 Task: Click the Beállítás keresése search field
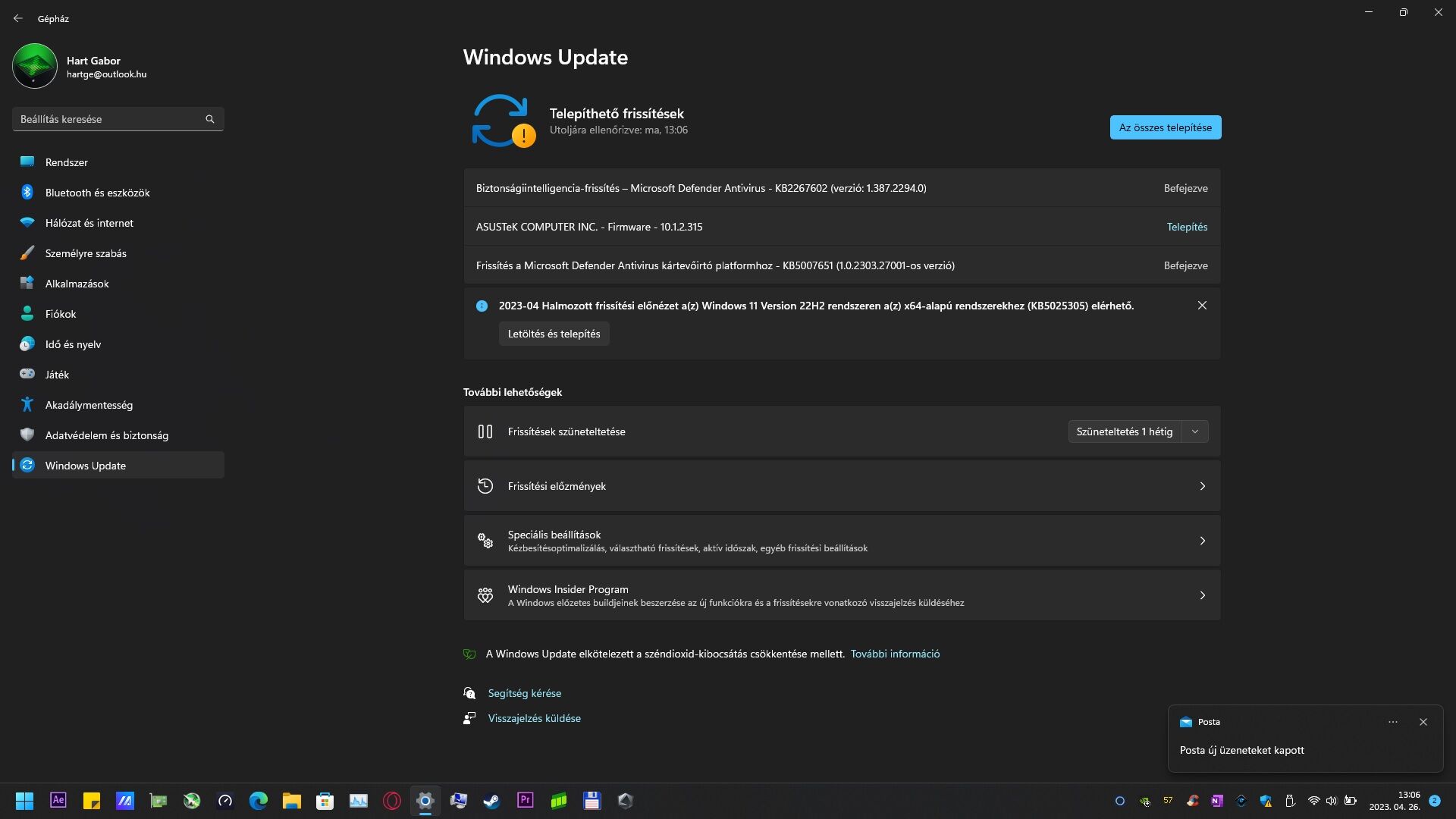(118, 119)
